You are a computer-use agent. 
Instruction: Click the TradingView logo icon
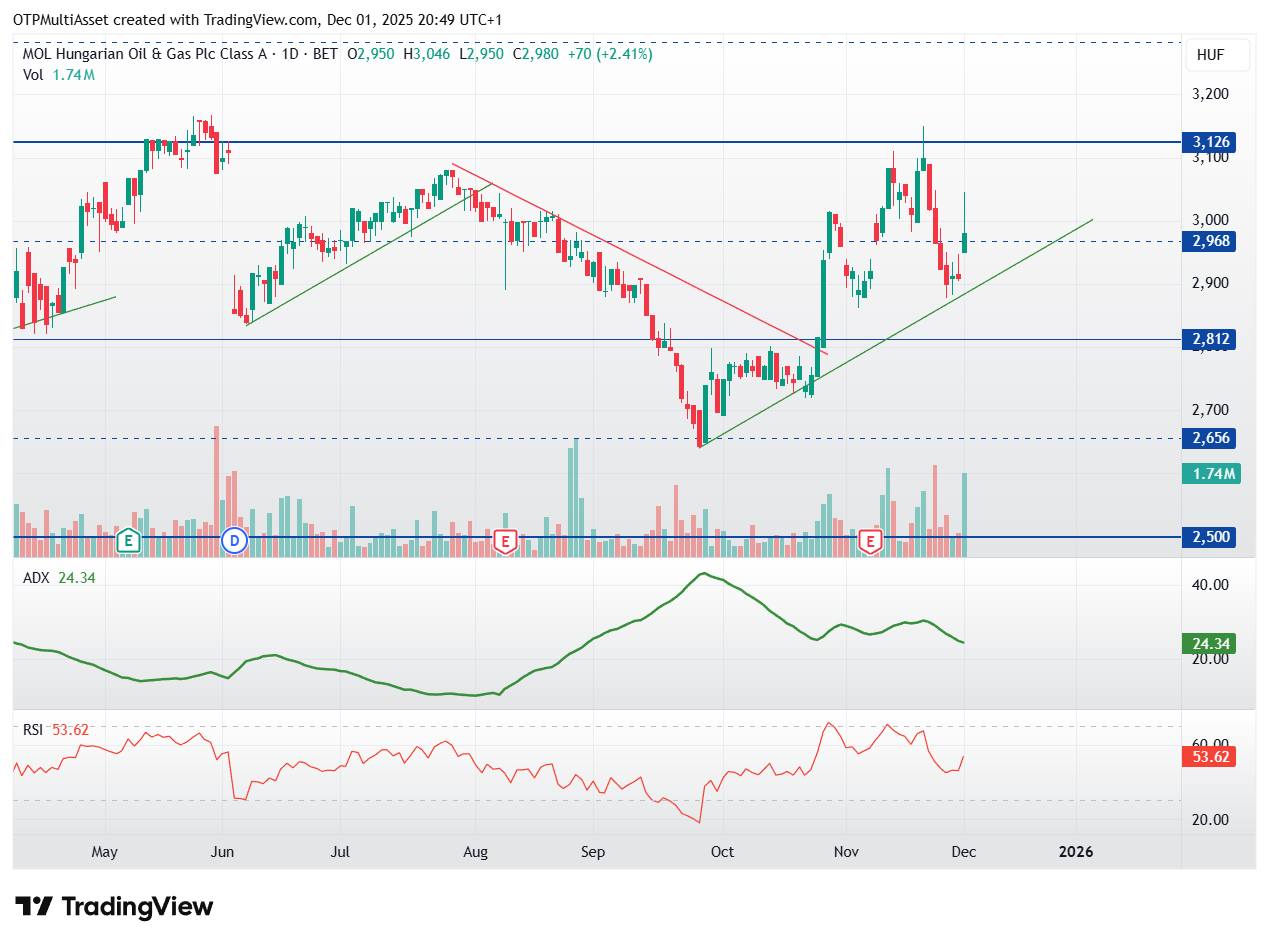click(x=36, y=907)
